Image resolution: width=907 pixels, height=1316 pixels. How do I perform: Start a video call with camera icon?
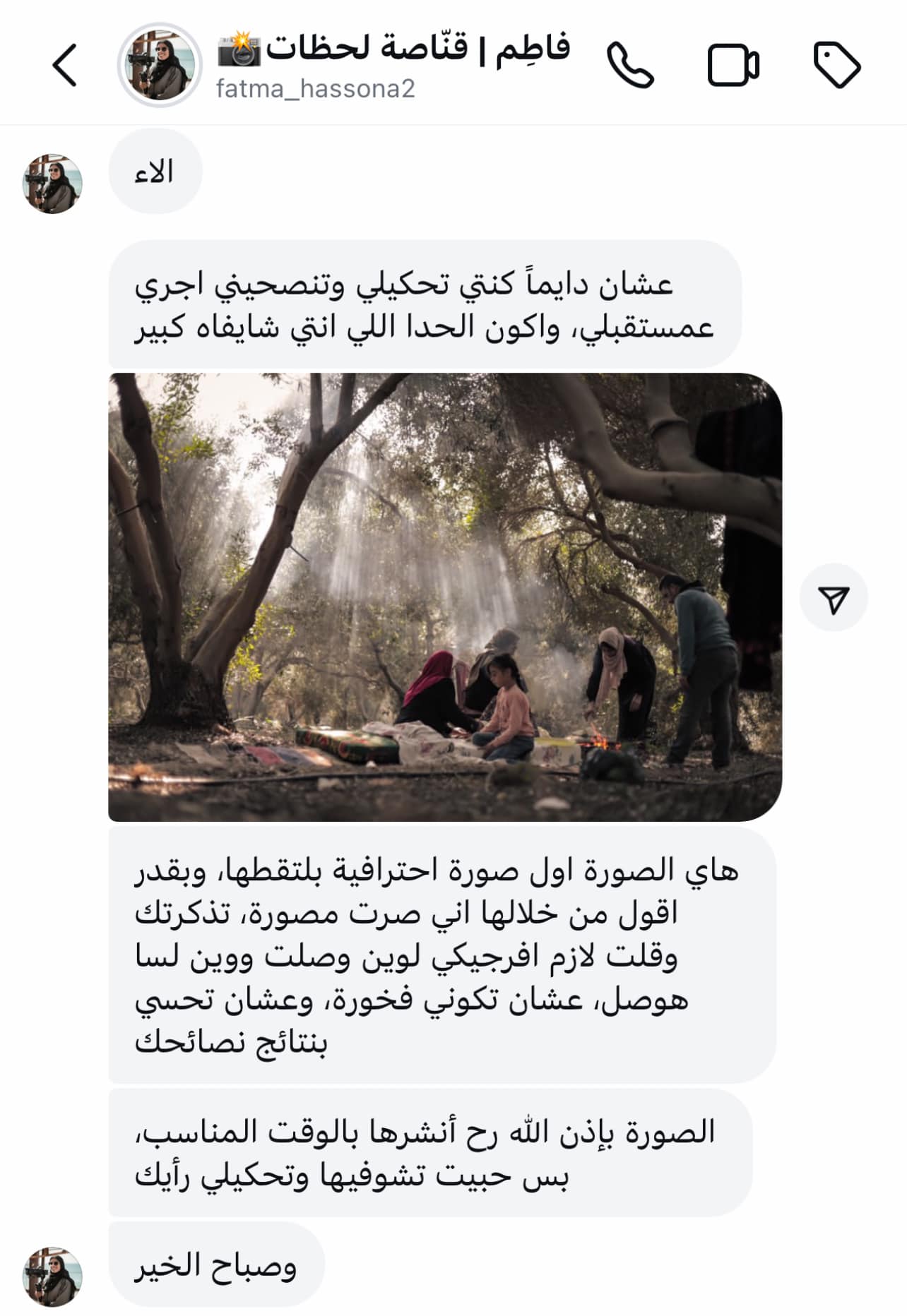point(733,65)
